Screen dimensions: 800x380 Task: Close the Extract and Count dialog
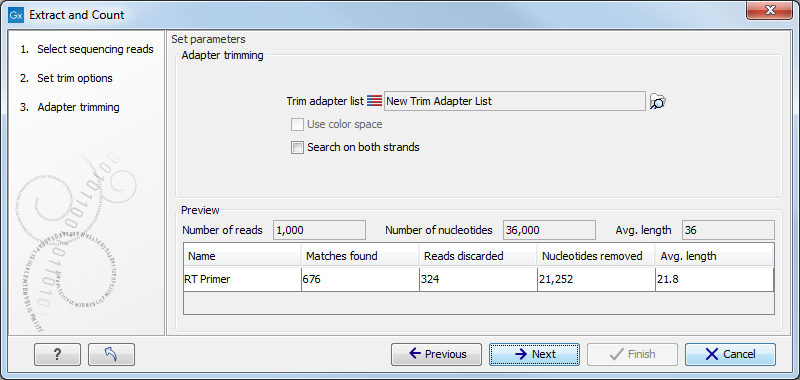769,10
